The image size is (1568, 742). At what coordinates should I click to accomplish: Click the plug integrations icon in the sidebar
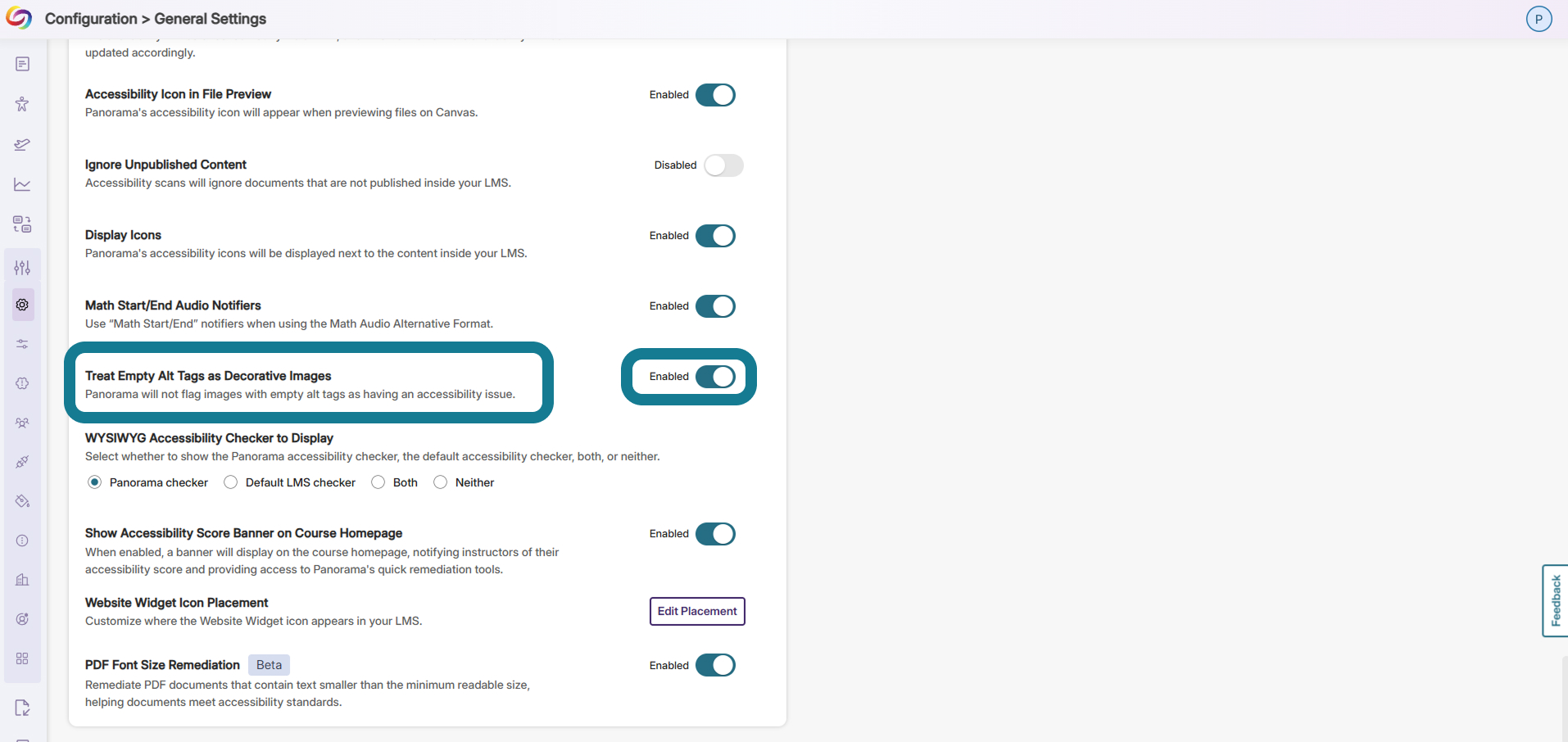pos(22,462)
